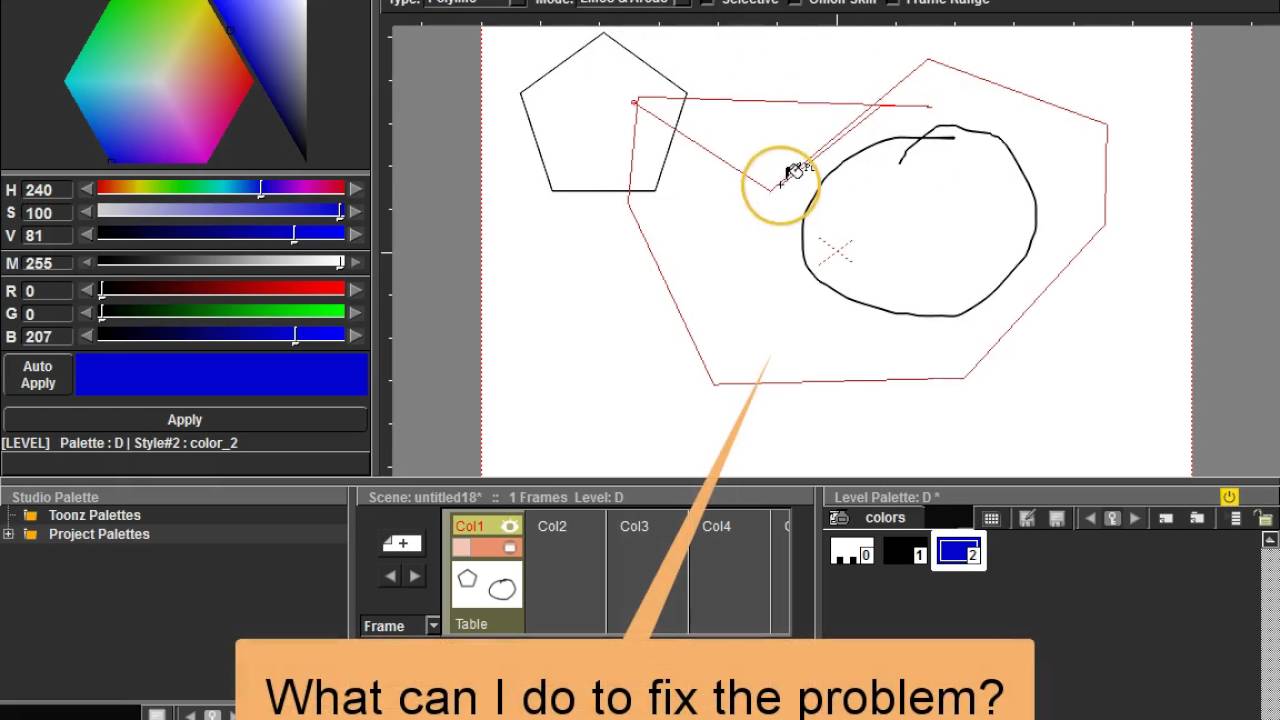Decrease Value with left arrow on V row
The width and height of the screenshot is (1280, 720).
(x=87, y=235)
